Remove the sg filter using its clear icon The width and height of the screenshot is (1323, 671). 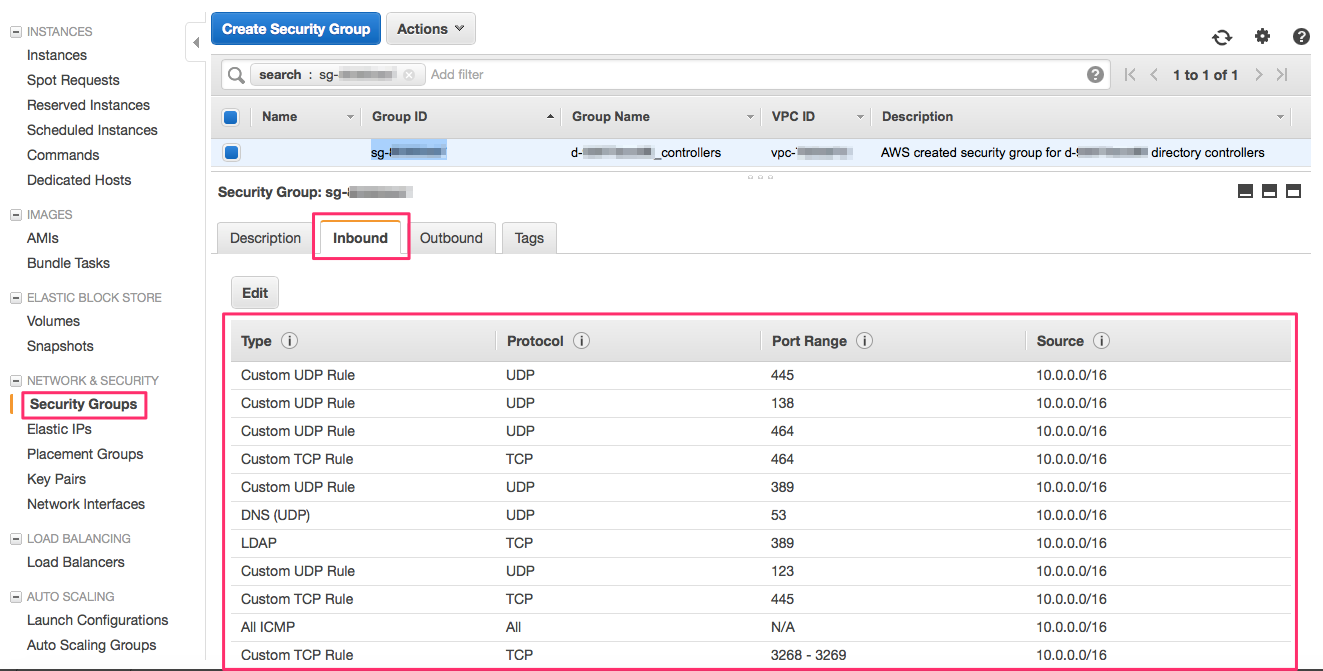[x=409, y=74]
